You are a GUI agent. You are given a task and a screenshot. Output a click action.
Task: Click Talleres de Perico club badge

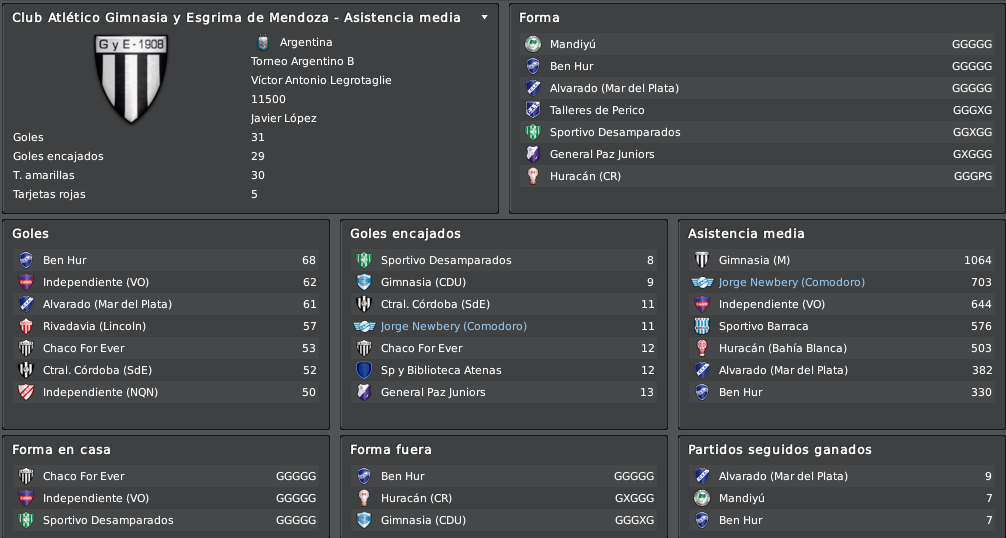(533, 110)
